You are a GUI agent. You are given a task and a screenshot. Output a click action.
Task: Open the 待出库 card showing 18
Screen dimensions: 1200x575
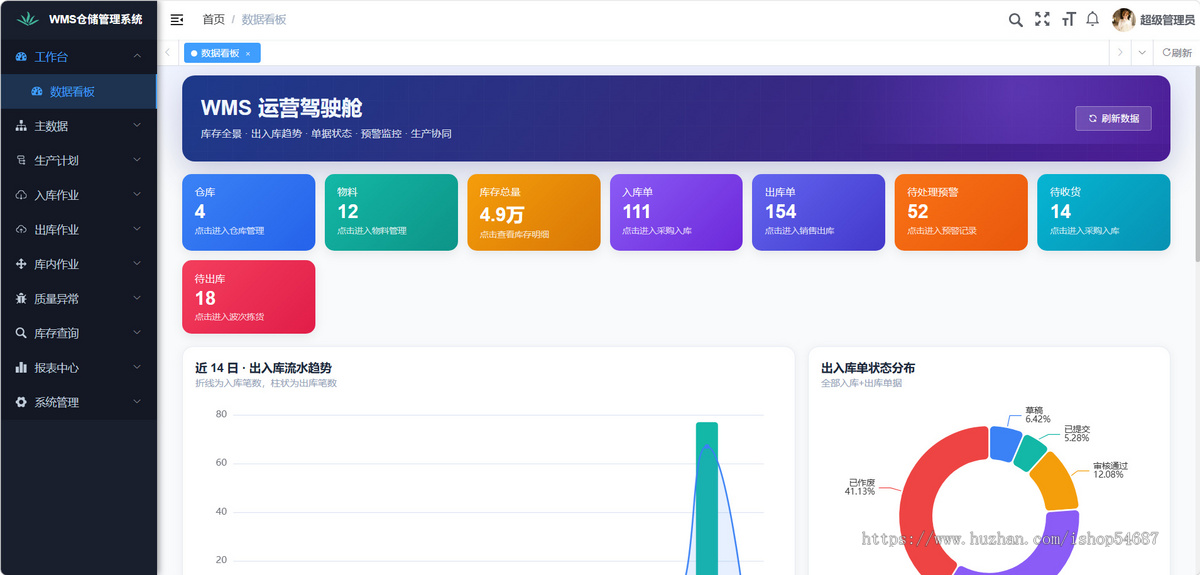(249, 297)
